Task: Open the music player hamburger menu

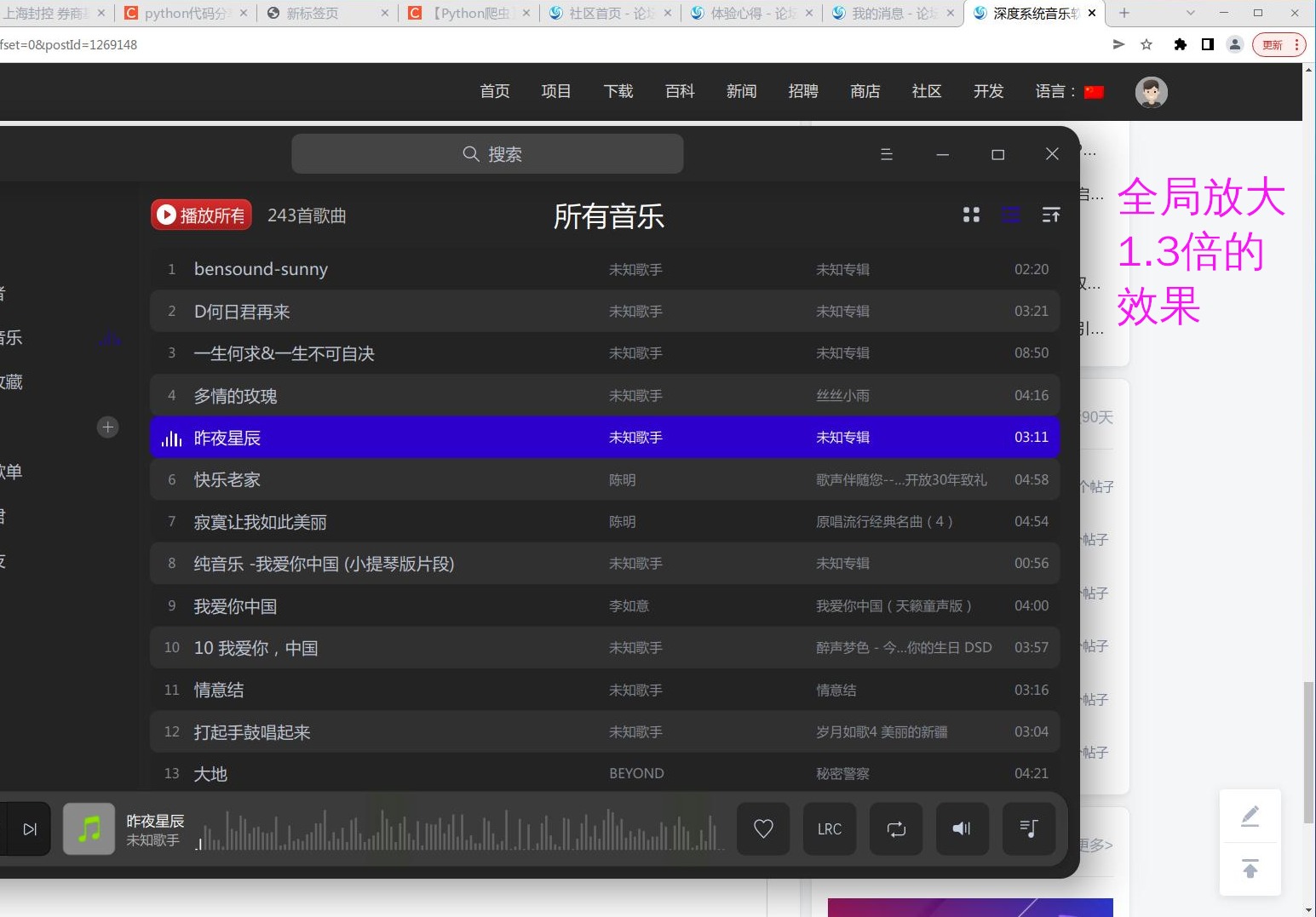Action: pyautogui.click(x=886, y=154)
